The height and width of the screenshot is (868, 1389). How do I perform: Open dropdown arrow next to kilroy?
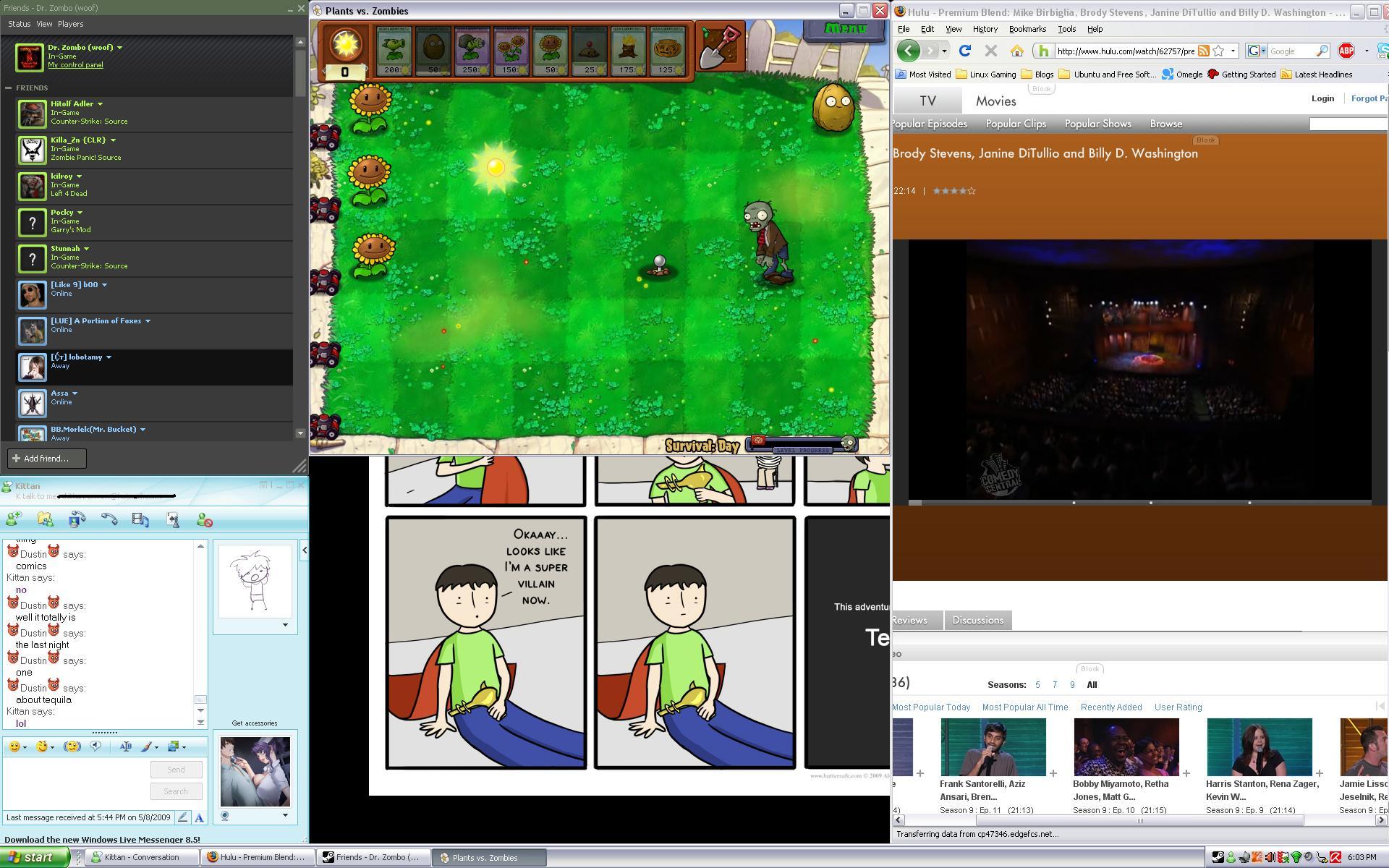tap(79, 176)
